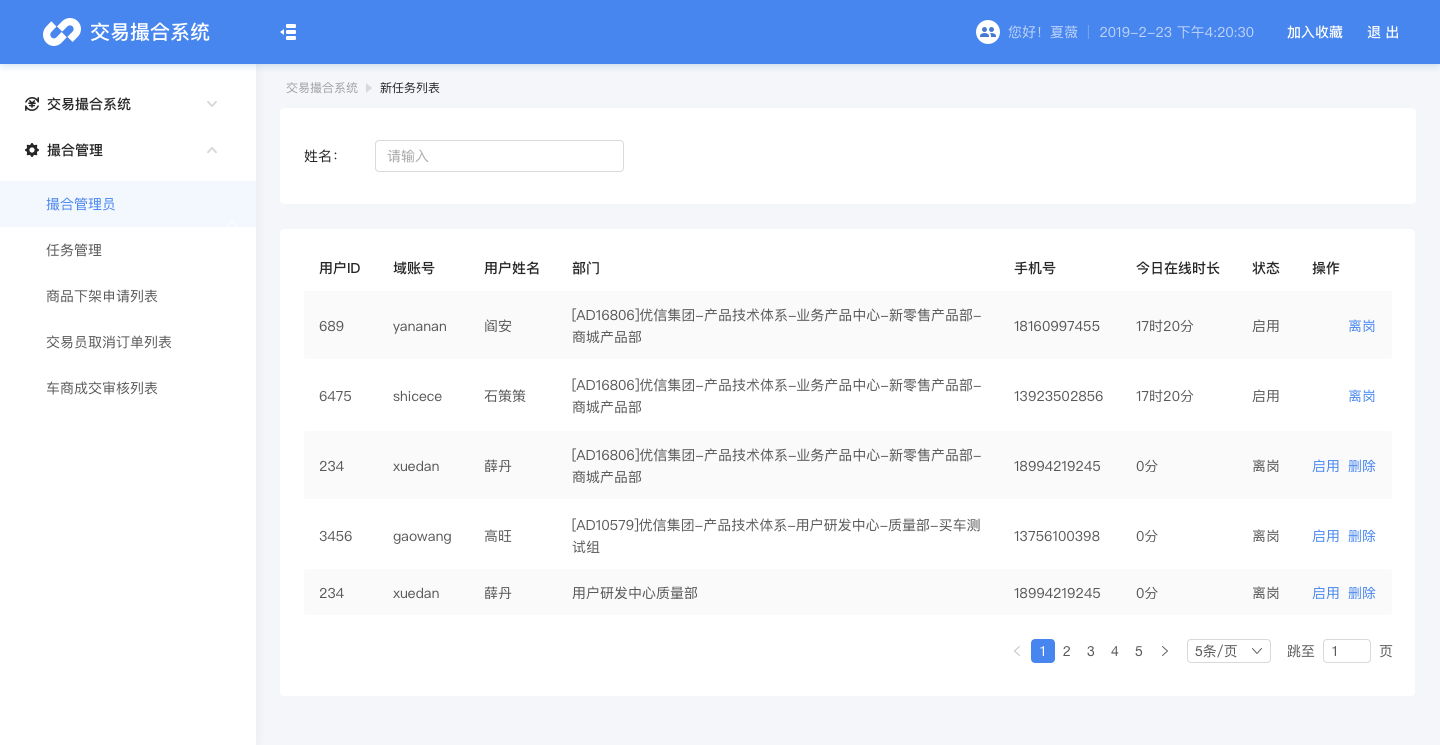Viewport: 1440px width, 745px height.
Task: Click the 交易撮合系统 breadcrumb link
Action: pyautogui.click(x=322, y=88)
